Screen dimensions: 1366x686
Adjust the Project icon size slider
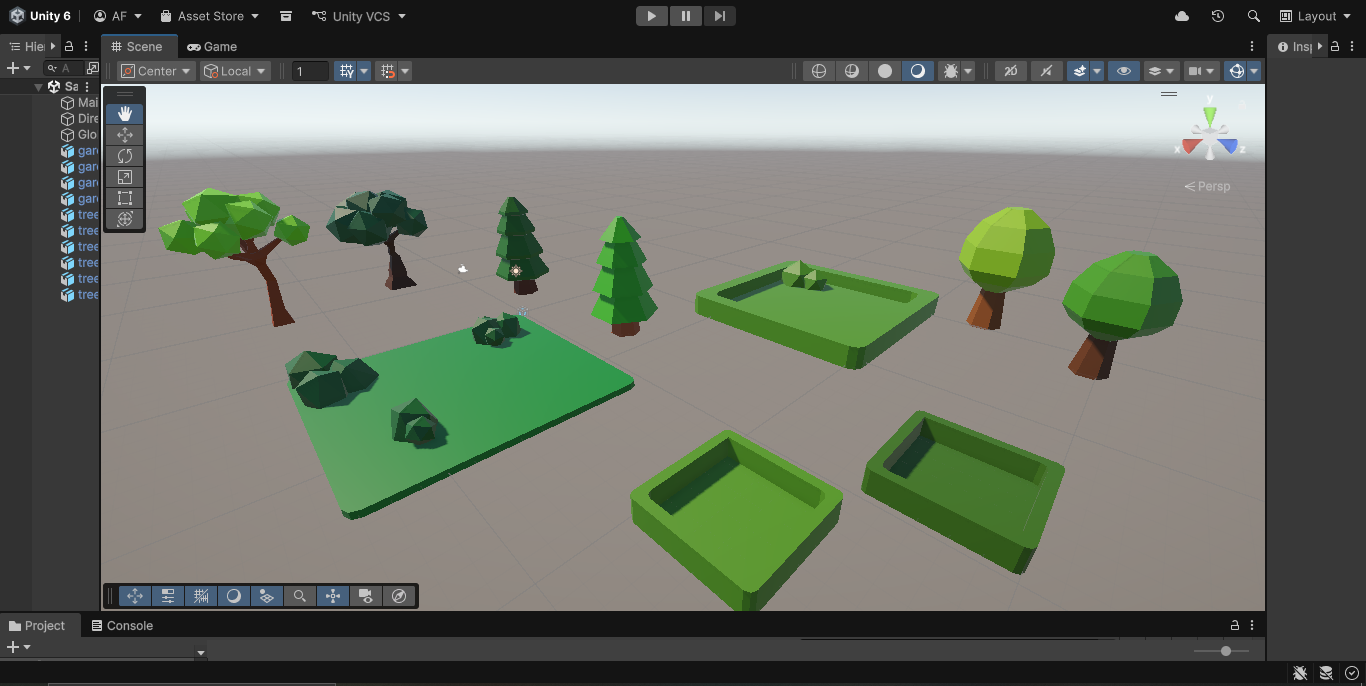(1226, 651)
